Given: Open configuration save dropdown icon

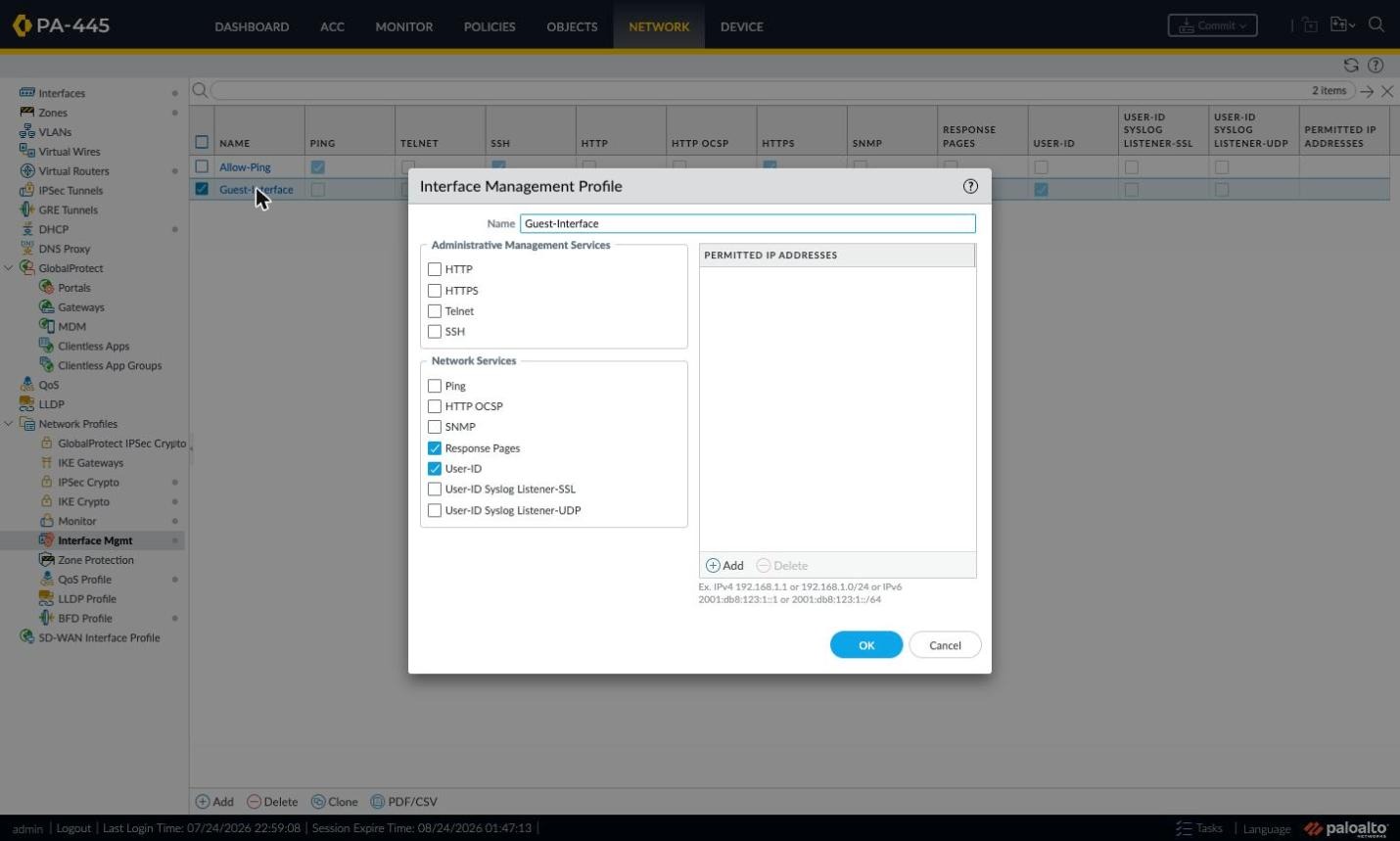Looking at the screenshot, I should pyautogui.click(x=1342, y=25).
